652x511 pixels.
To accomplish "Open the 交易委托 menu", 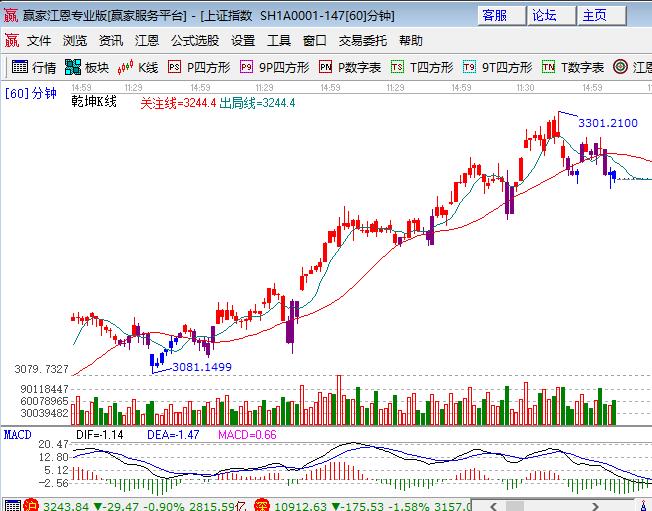I will pyautogui.click(x=362, y=41).
